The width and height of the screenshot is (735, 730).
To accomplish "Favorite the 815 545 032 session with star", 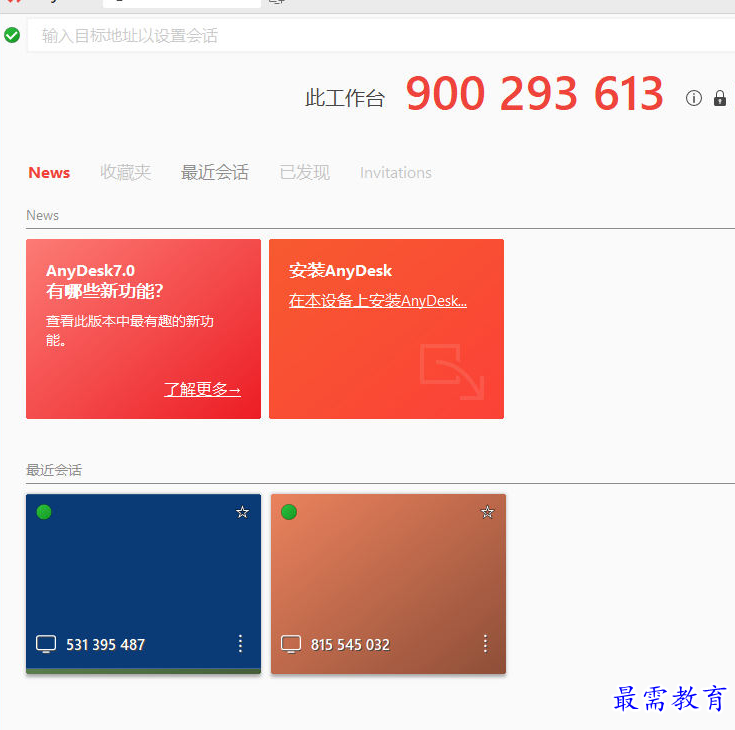I will coord(488,512).
